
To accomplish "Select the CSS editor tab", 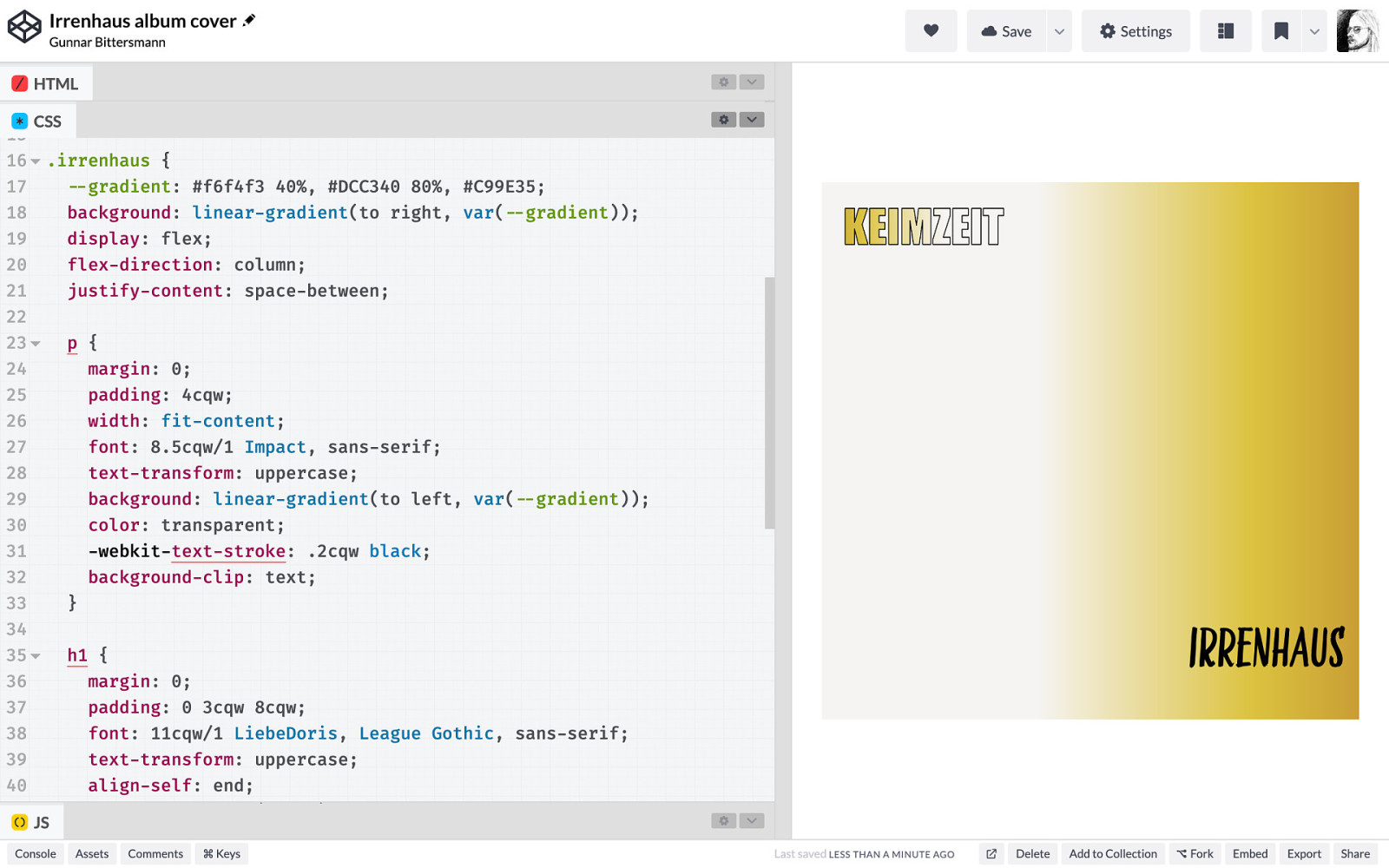I will pos(37,121).
